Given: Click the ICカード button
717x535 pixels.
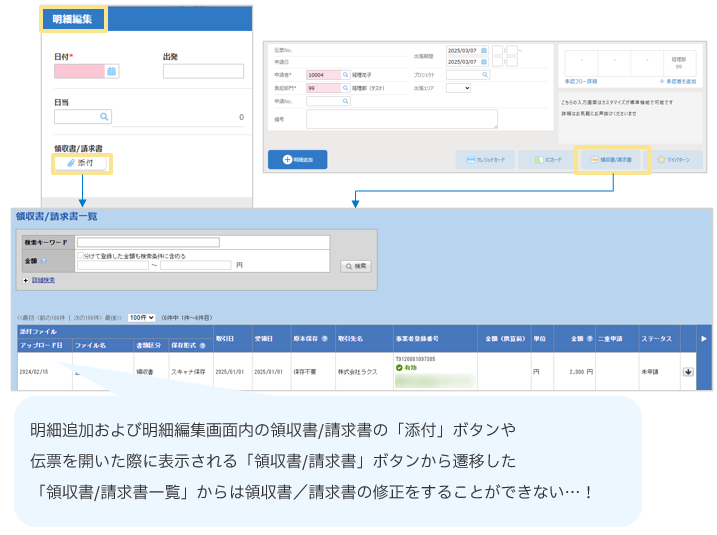Looking at the screenshot, I should [547, 160].
